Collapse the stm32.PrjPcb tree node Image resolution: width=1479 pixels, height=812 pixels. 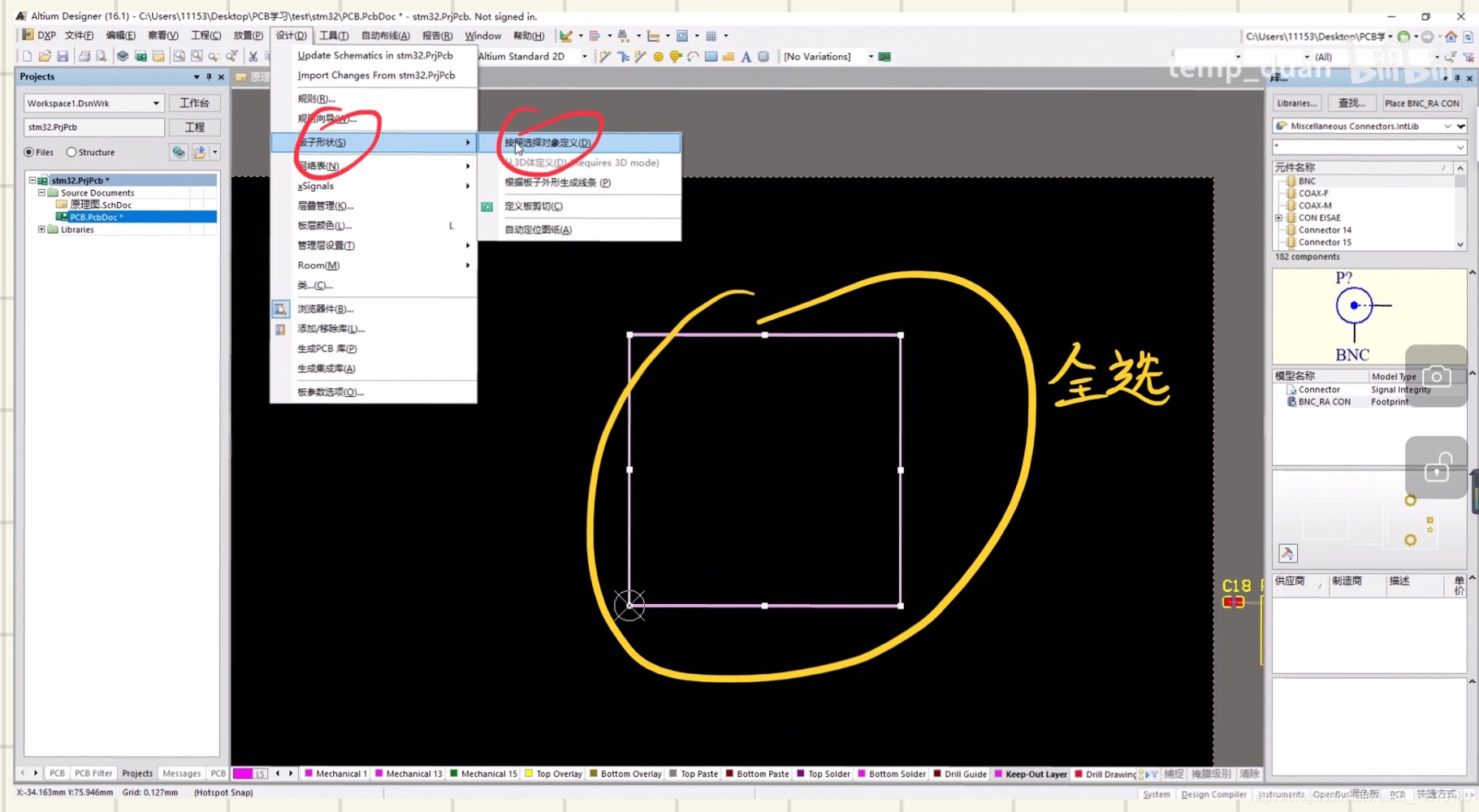click(32, 180)
